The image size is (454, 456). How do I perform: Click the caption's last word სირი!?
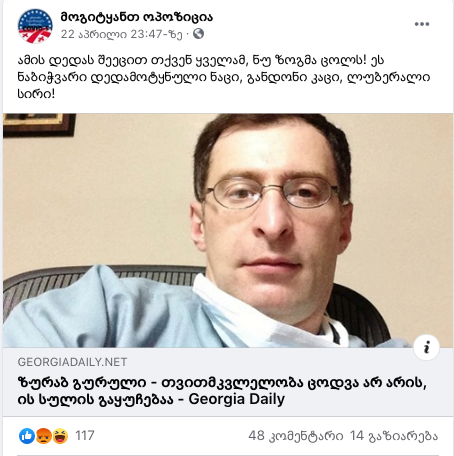pyautogui.click(x=36, y=94)
